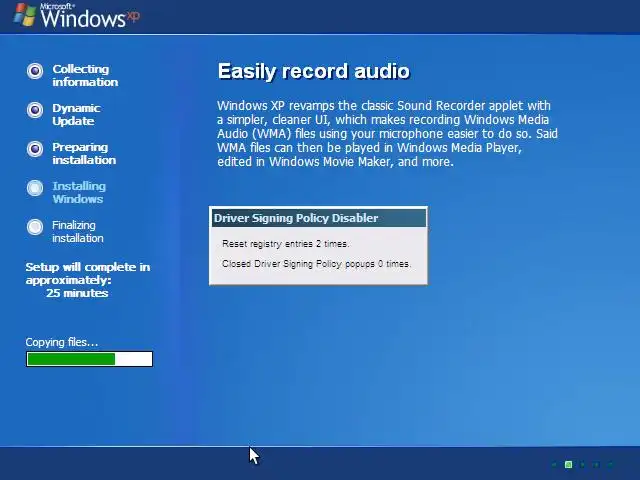
Task: Select the Collecting information step indicator
Action: click(x=35, y=71)
